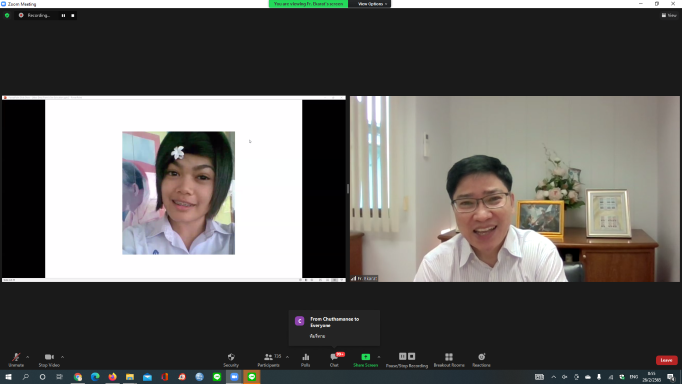Open the highlighted LINE taskbar icon
682x384 pixels.
pos(252,377)
